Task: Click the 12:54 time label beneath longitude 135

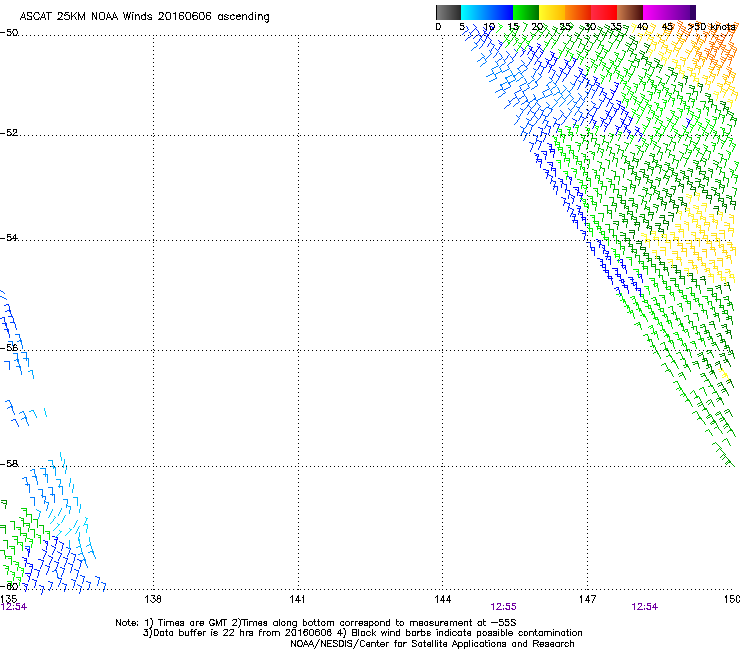Action: coord(14,607)
